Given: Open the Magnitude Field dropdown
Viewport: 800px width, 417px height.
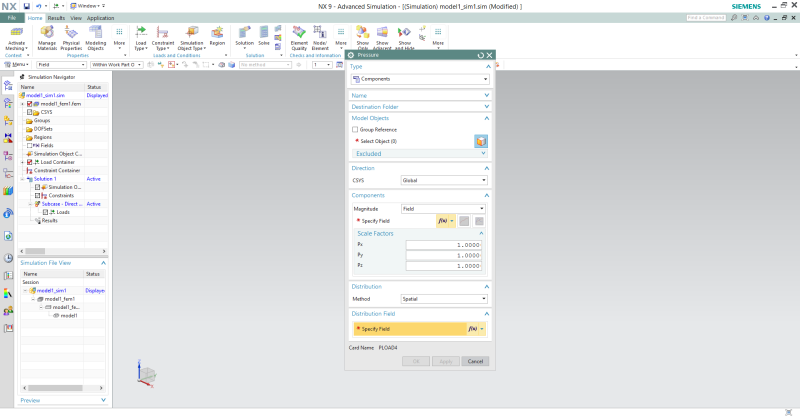Looking at the screenshot, I should point(442,209).
